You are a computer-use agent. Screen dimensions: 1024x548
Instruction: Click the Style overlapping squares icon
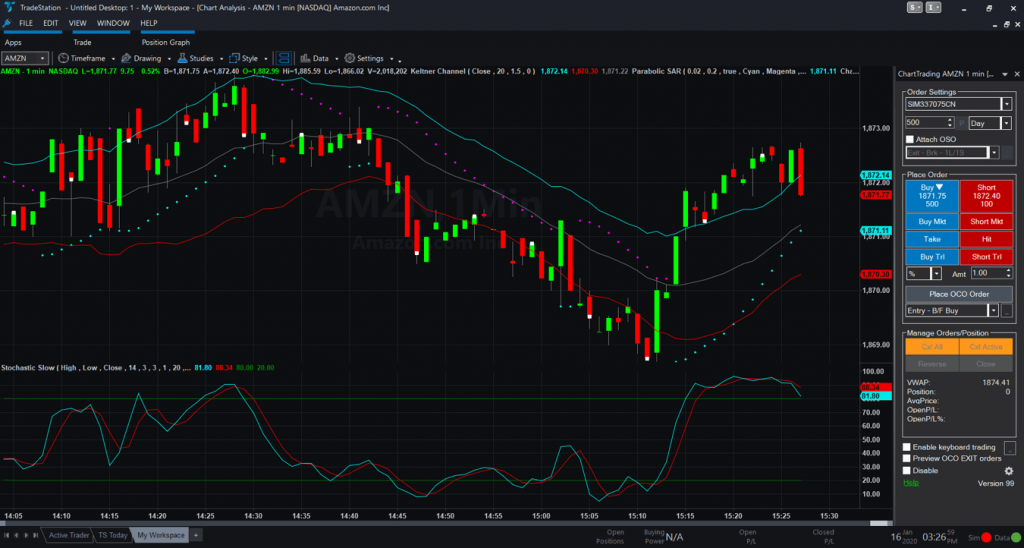click(235, 58)
